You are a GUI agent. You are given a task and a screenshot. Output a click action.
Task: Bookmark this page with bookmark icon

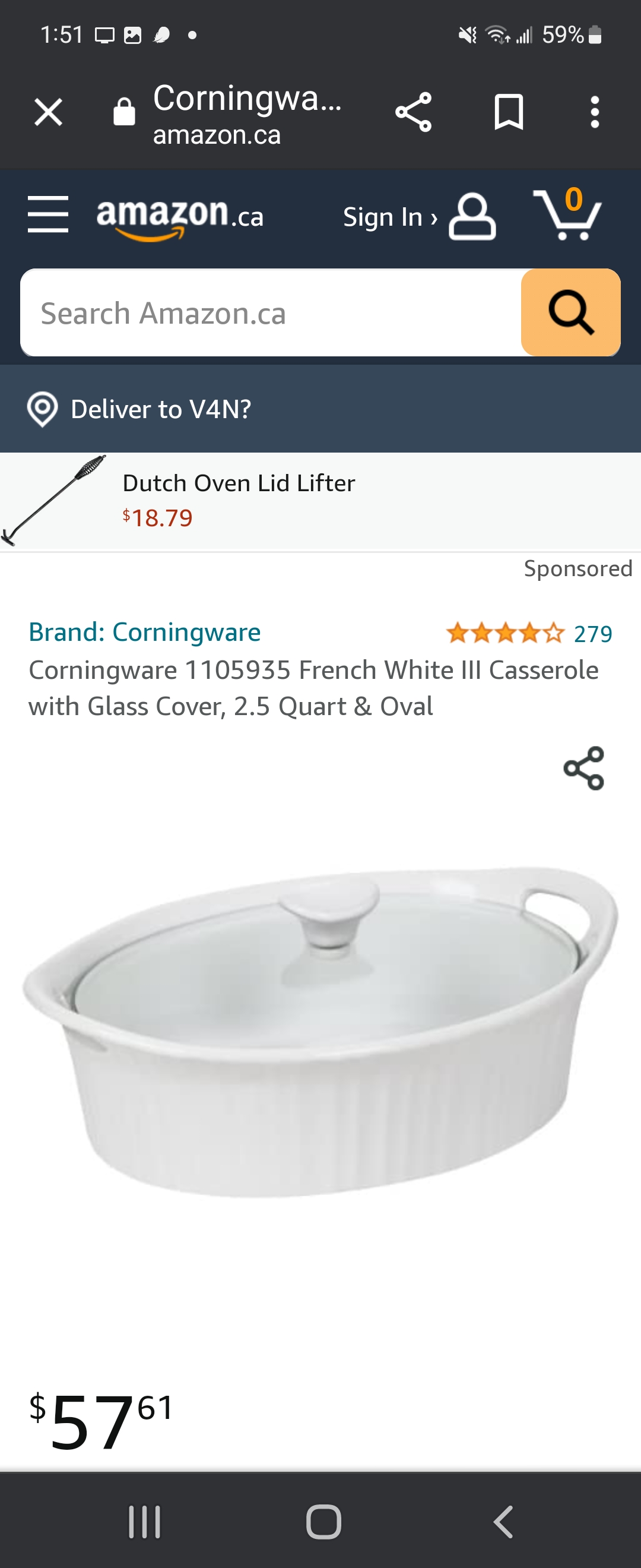pos(509,112)
